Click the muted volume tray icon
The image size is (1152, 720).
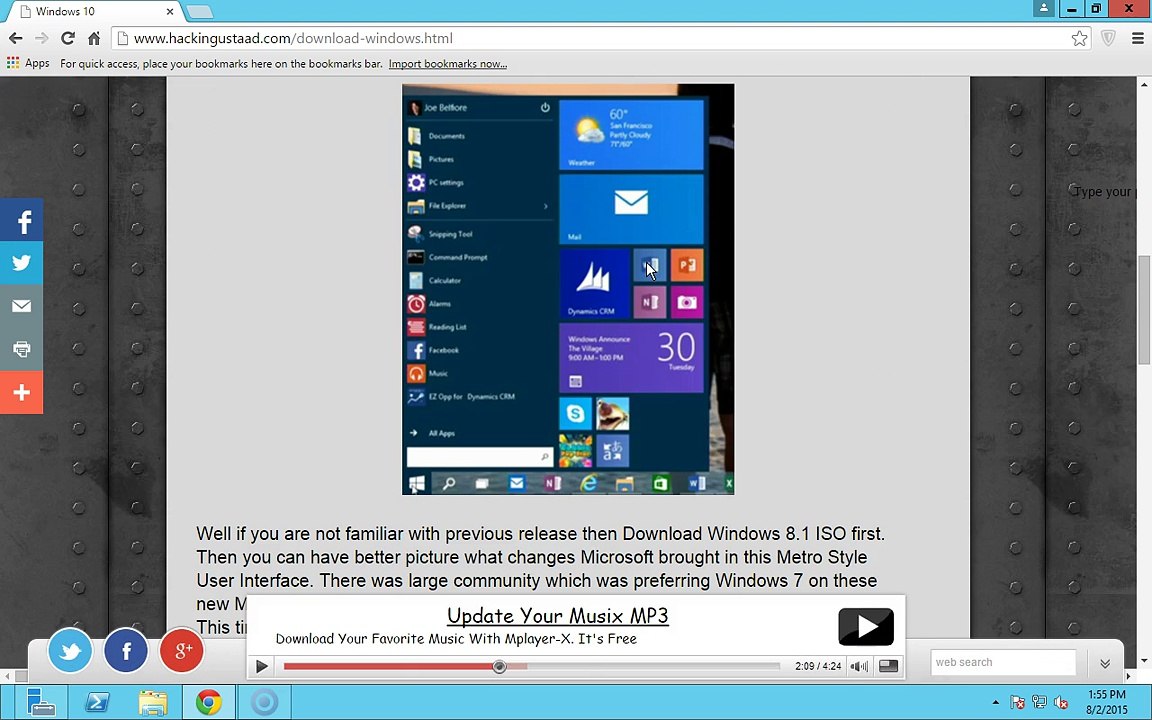[x=1061, y=702]
